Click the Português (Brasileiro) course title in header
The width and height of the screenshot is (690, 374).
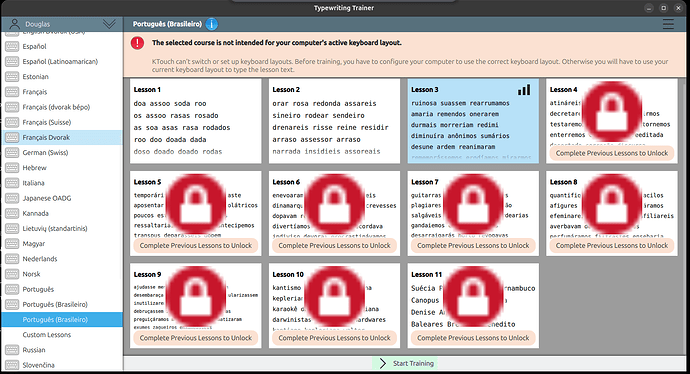pos(167,24)
